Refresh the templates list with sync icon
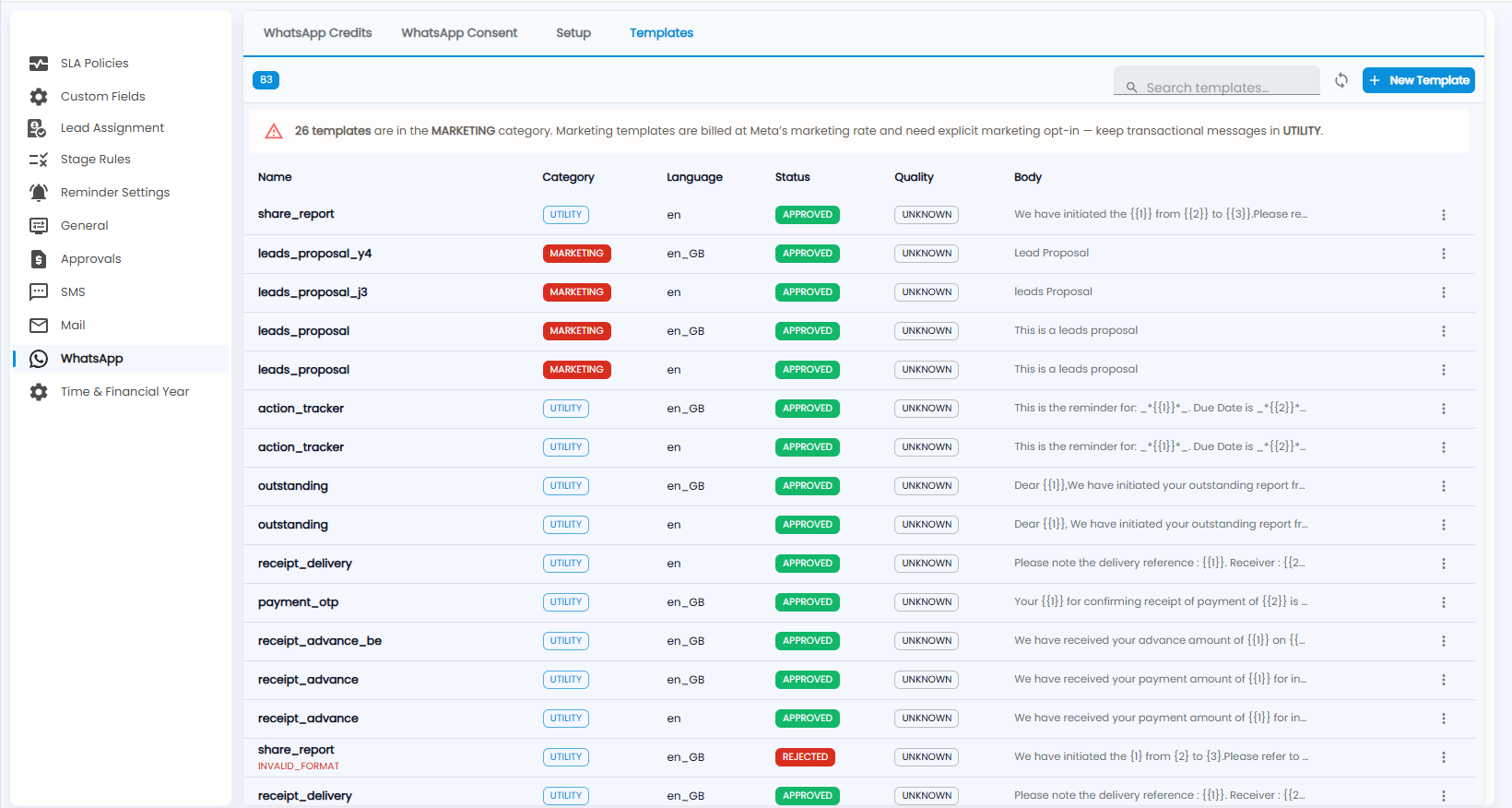This screenshot has width=1512, height=808. tap(1341, 80)
